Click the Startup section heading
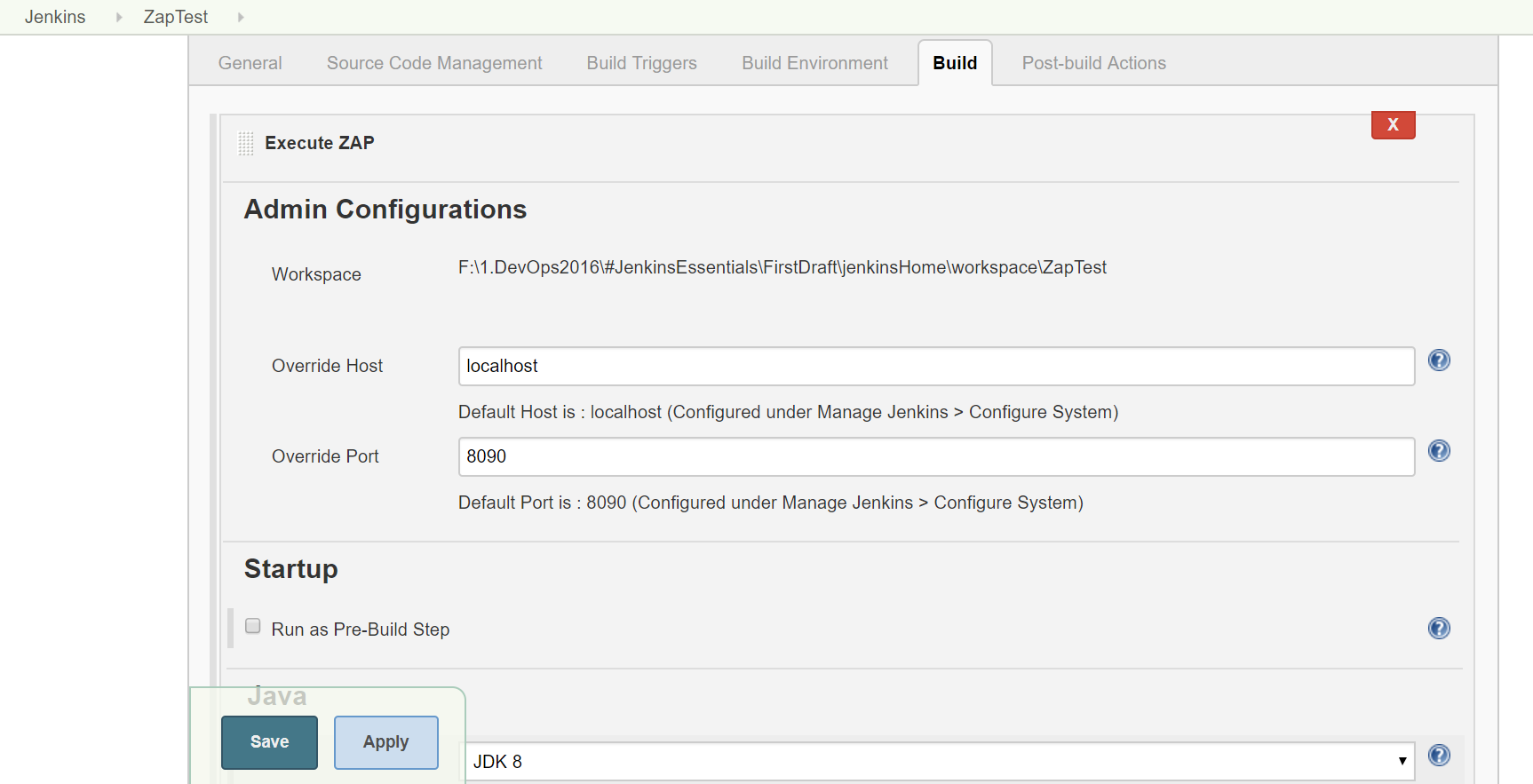Image resolution: width=1533 pixels, height=784 pixels. point(291,569)
